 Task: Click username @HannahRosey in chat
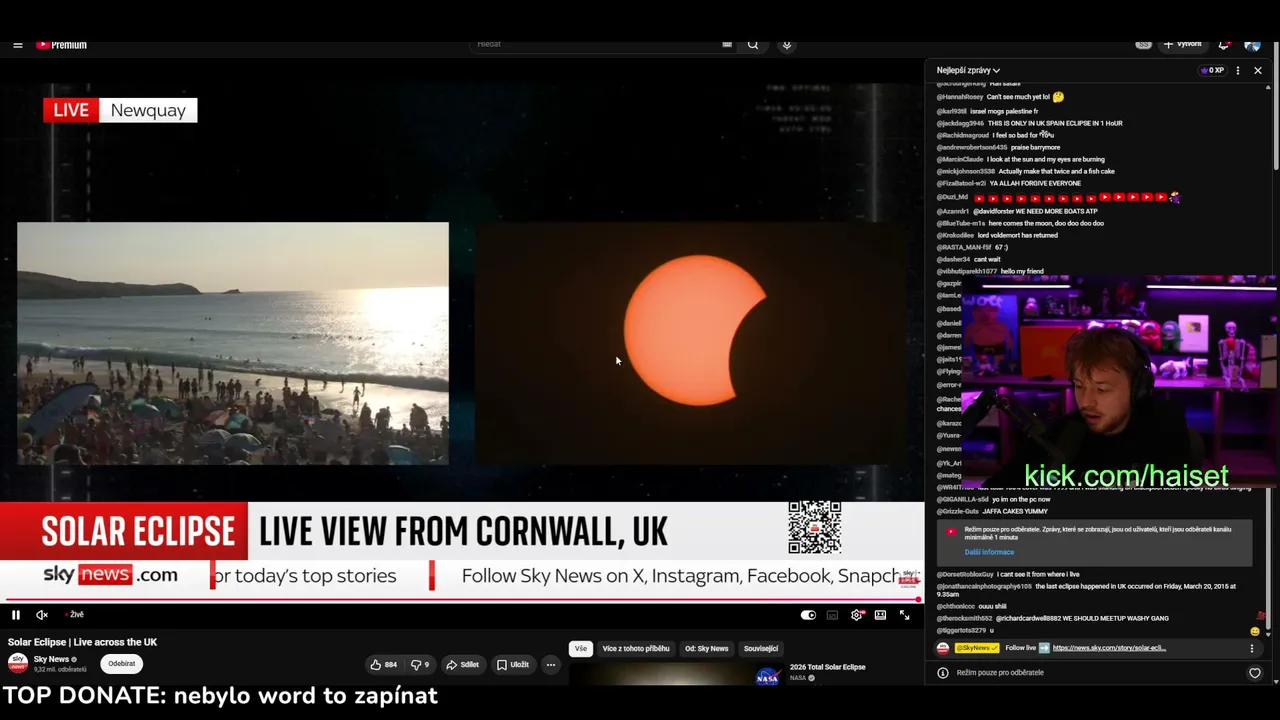pyautogui.click(x=960, y=97)
